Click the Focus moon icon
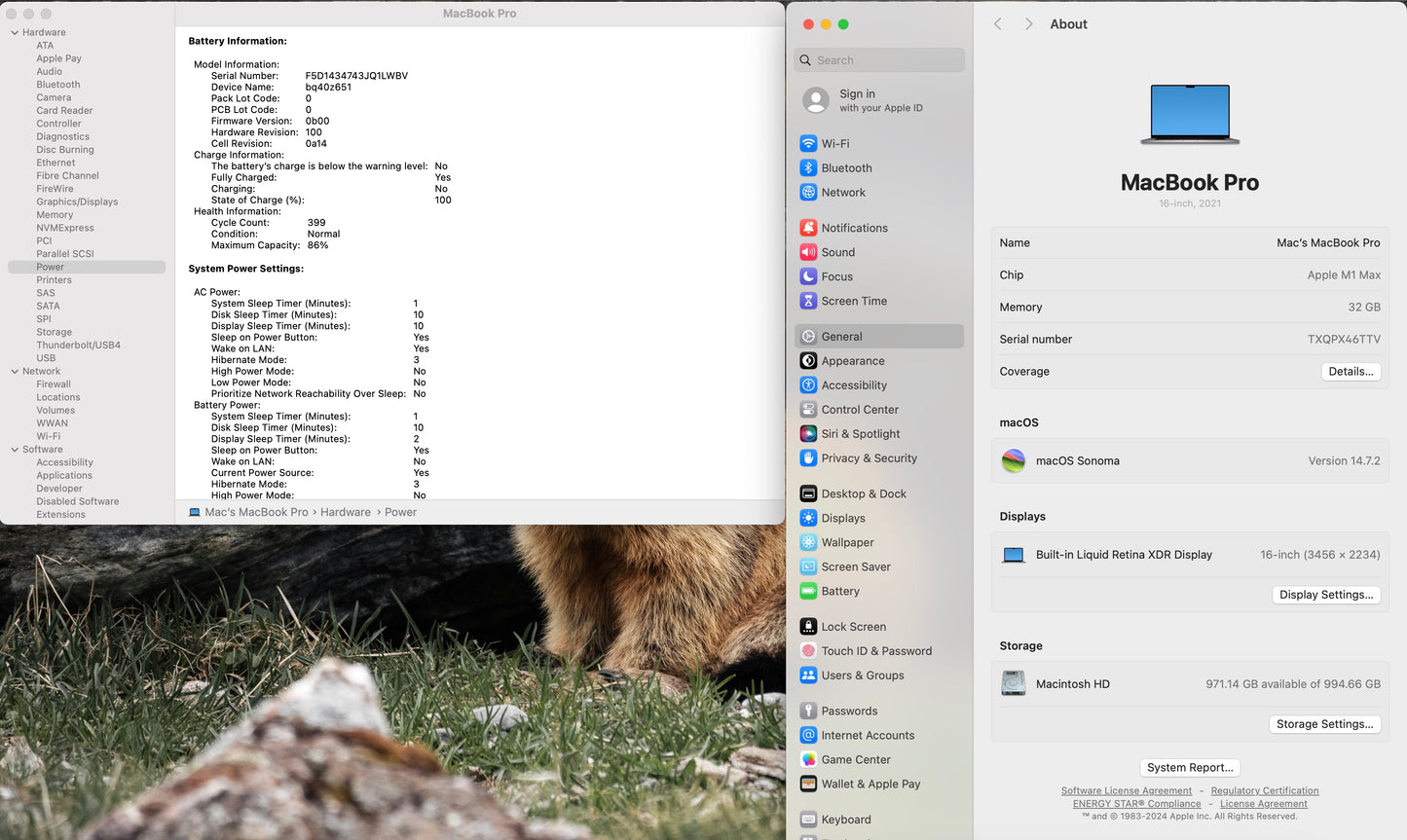The width and height of the screenshot is (1407, 840). pos(808,276)
